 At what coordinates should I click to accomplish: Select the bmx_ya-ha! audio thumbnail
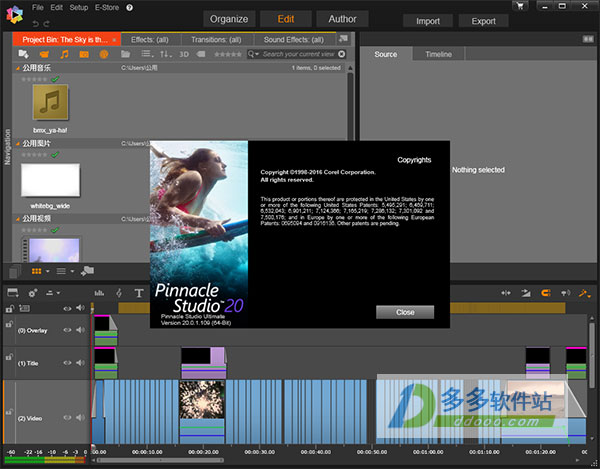point(50,102)
